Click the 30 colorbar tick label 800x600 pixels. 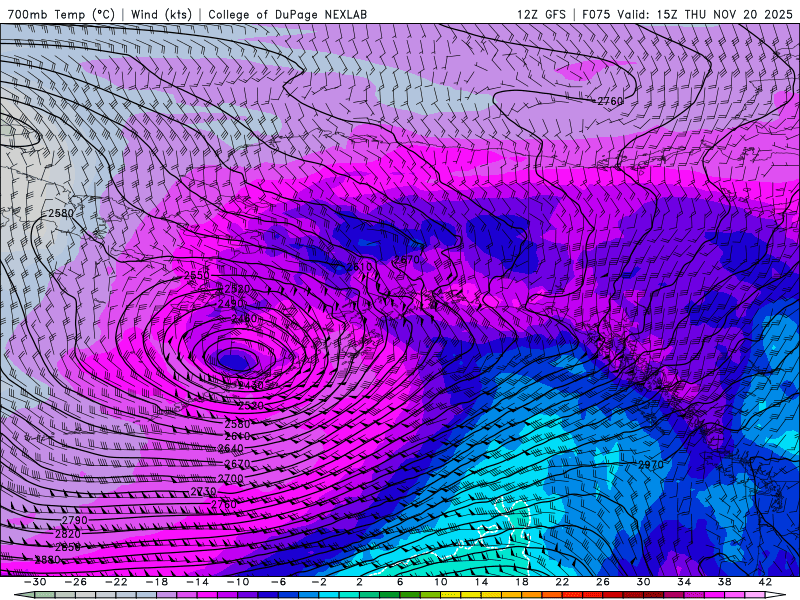click(x=643, y=582)
